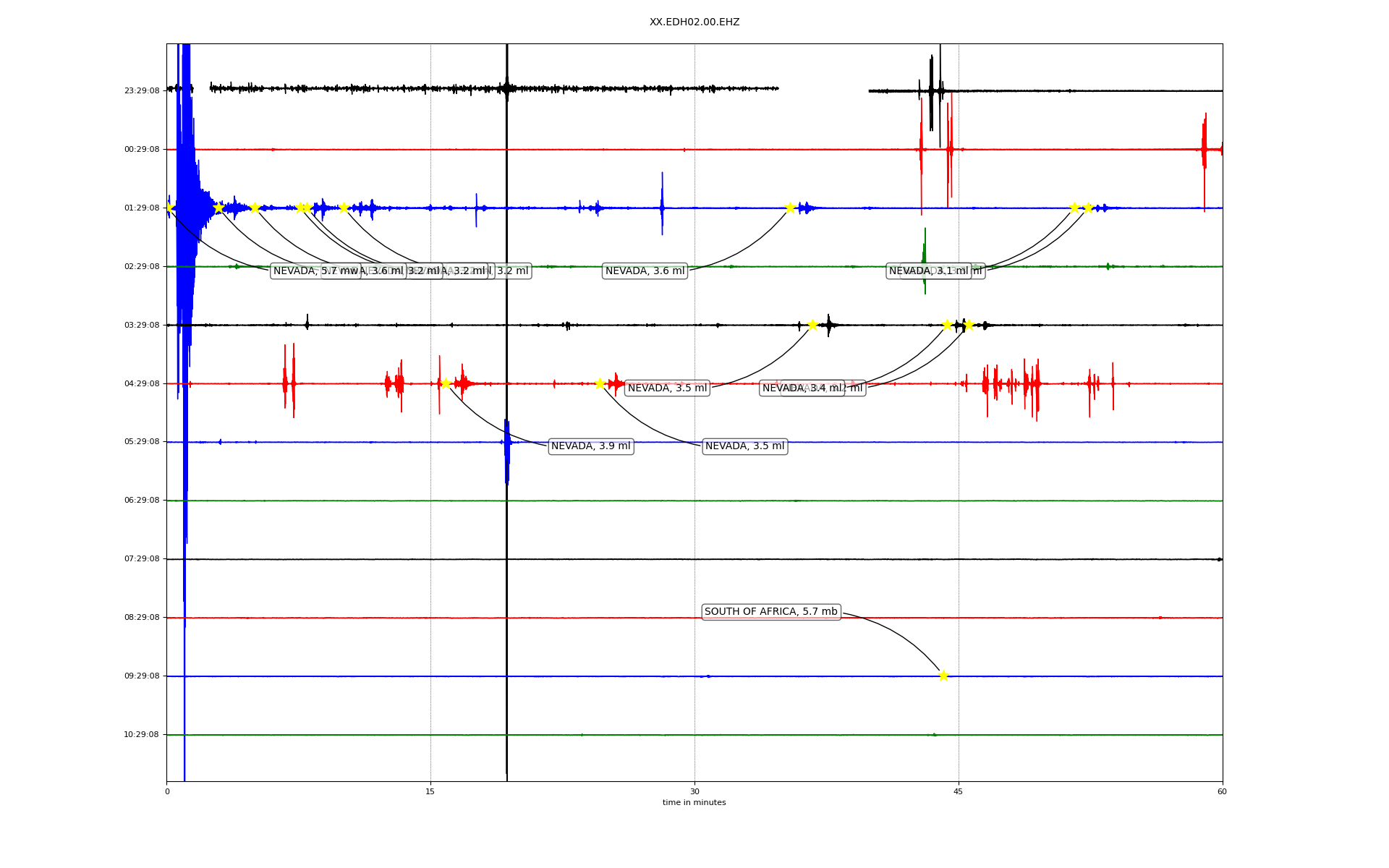Select the 05:29:08 y-axis label

coord(142,442)
